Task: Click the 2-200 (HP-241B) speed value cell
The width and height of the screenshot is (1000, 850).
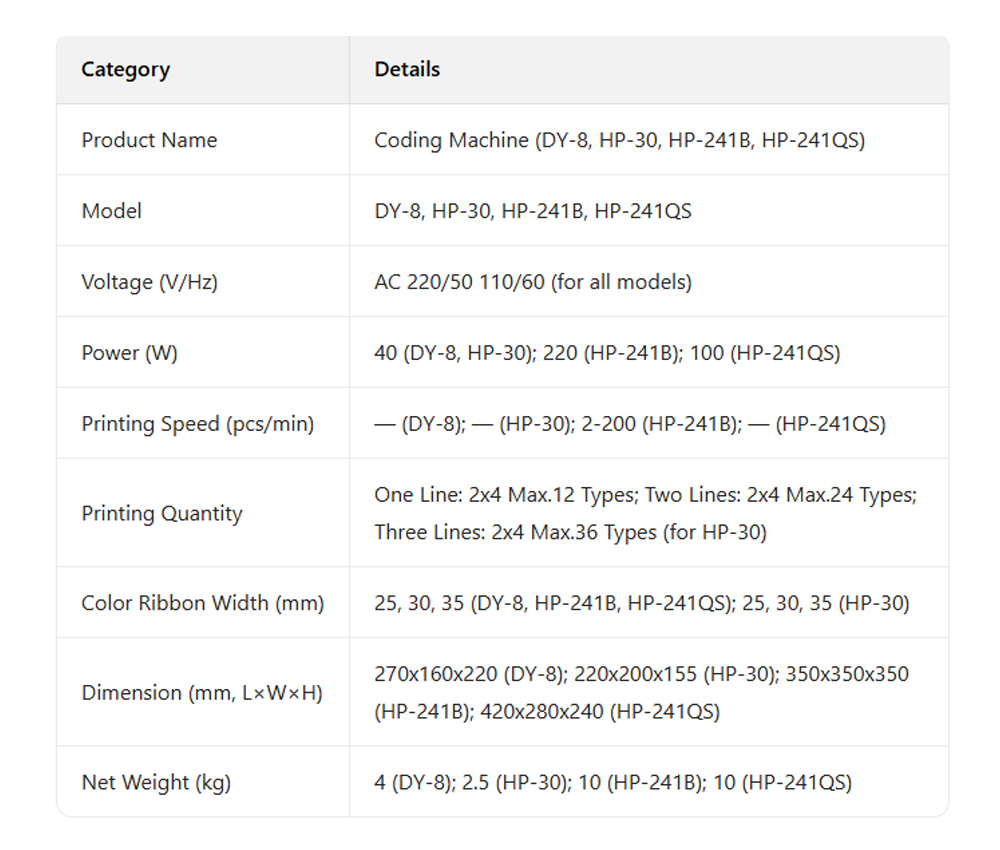Action: coord(630,424)
